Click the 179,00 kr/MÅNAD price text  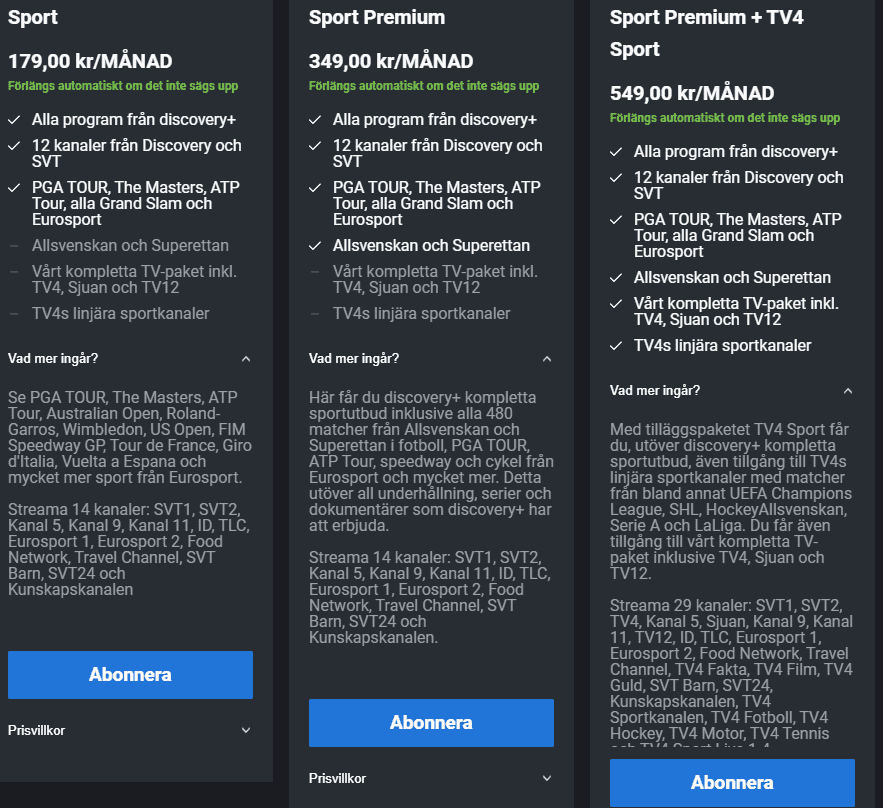pyautogui.click(x=90, y=61)
